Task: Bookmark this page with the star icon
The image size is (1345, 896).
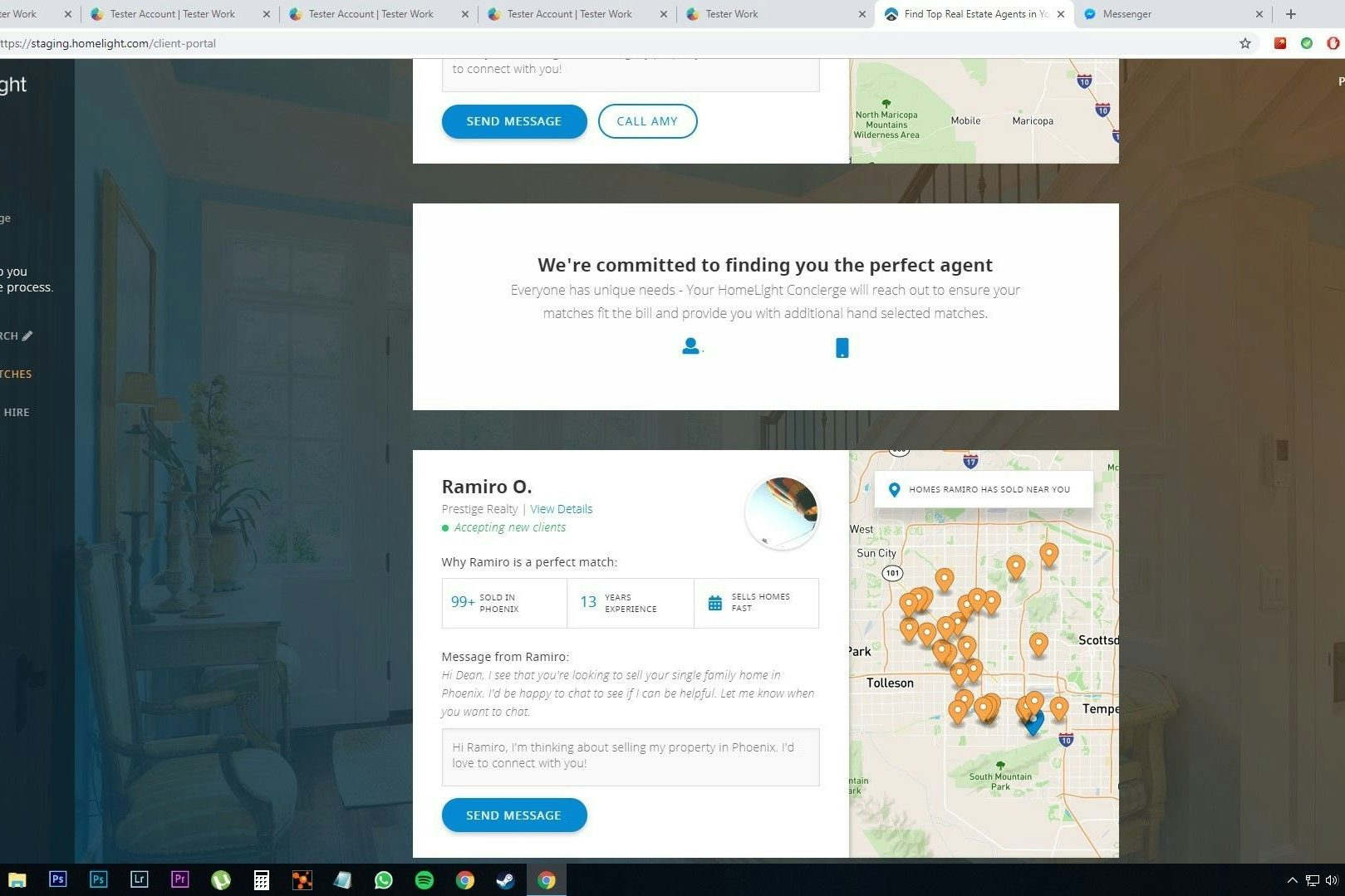Action: [1244, 43]
